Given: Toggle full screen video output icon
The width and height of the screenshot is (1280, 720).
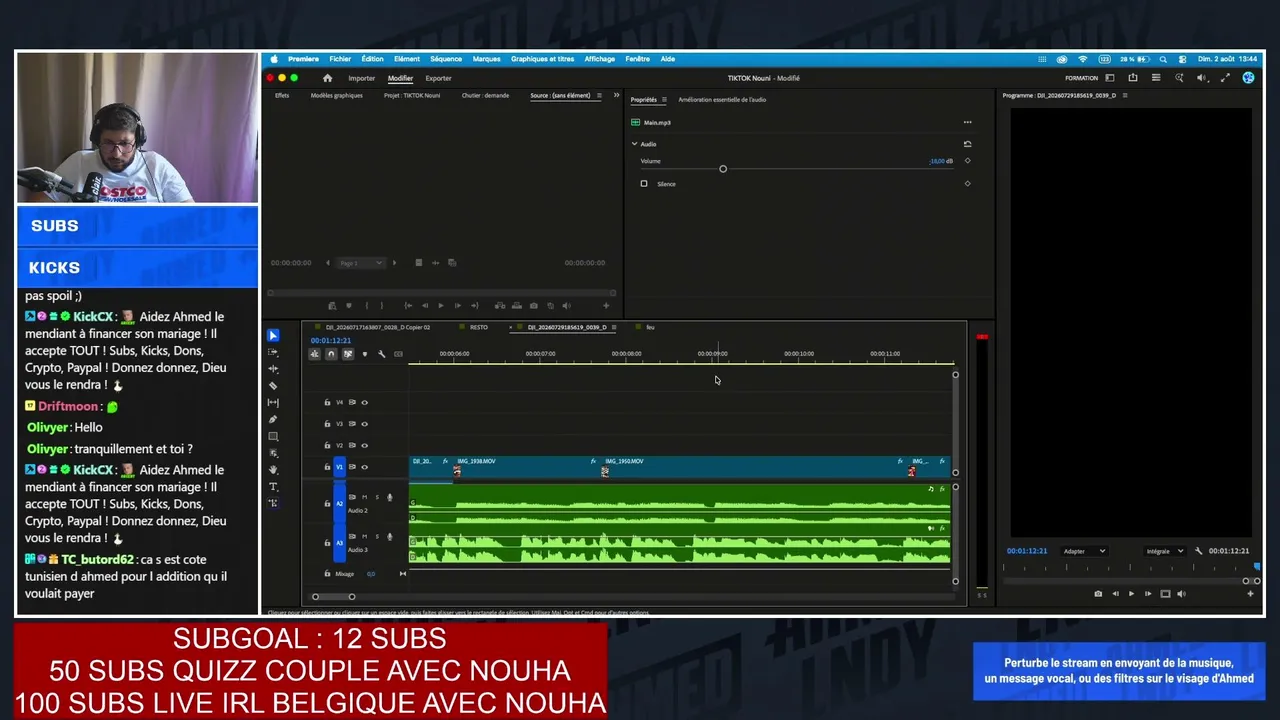Looking at the screenshot, I should pos(1225,78).
